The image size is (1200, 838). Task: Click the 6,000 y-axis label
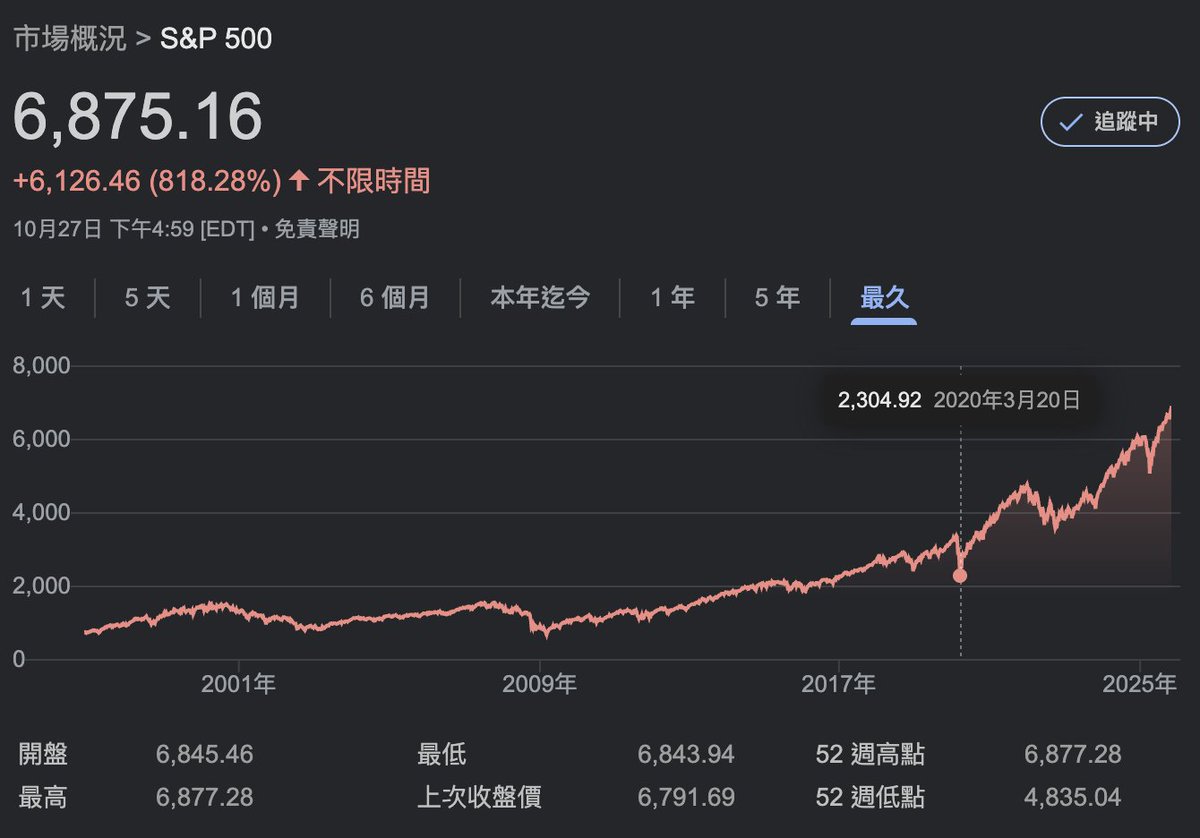click(41, 440)
